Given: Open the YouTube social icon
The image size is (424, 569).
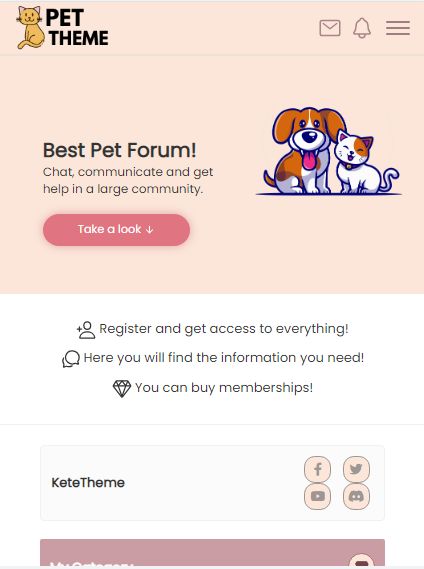Looking at the screenshot, I should point(318,496).
